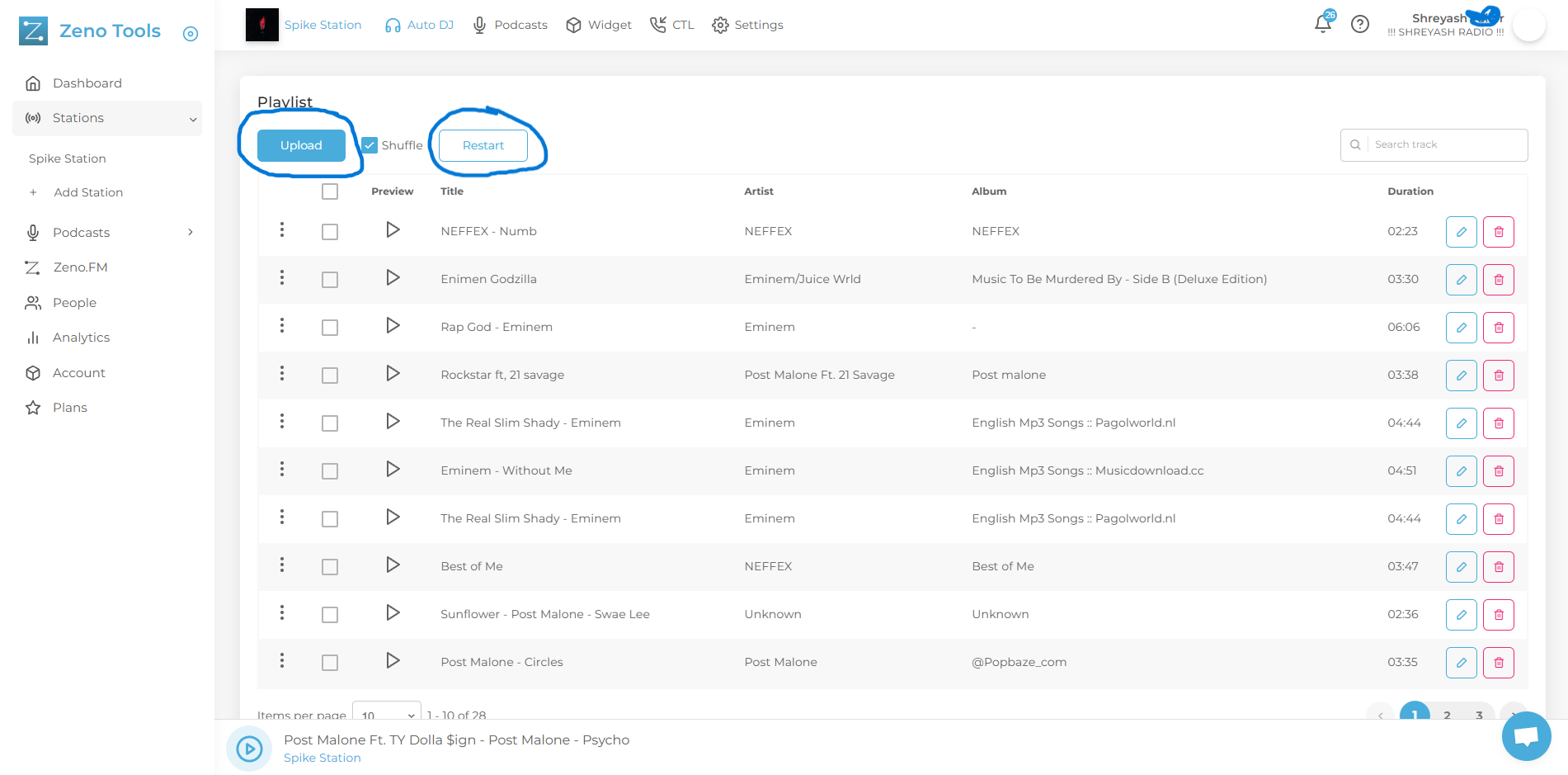Check the Best of Me row checkbox
The width and height of the screenshot is (1568, 775).
pyautogui.click(x=330, y=567)
